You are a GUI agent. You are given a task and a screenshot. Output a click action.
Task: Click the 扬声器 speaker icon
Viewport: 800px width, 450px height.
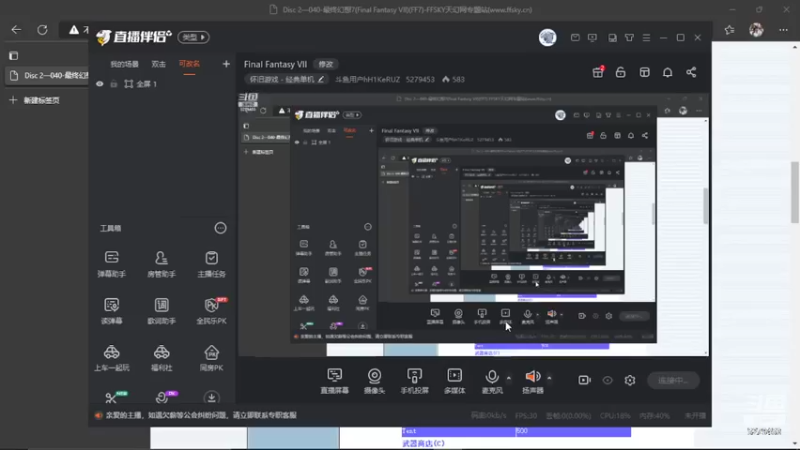533,381
